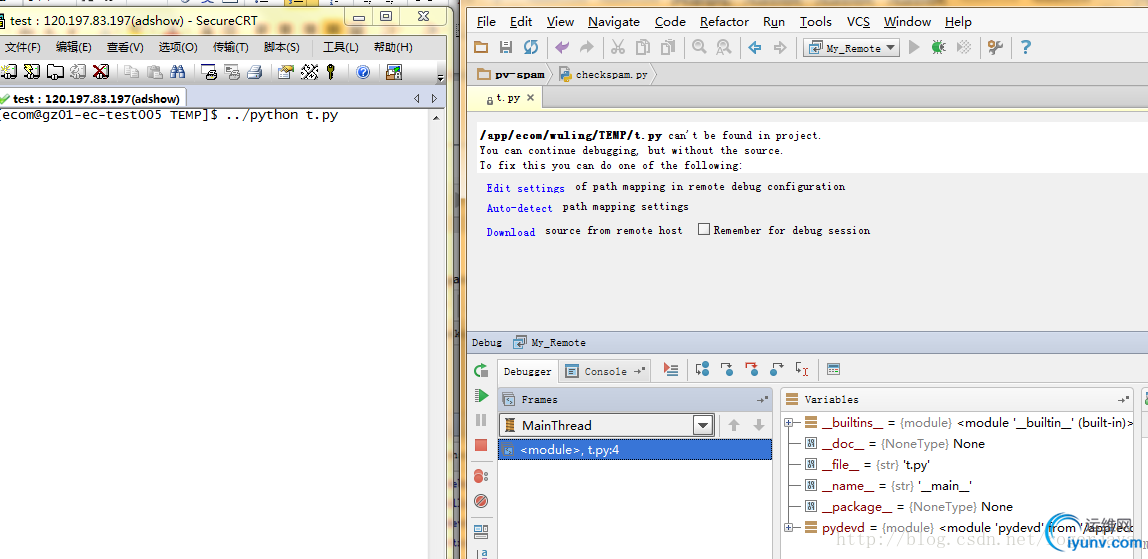Click the View Breakpoints red circles icon
Image resolution: width=1148 pixels, height=559 pixels.
tap(481, 476)
